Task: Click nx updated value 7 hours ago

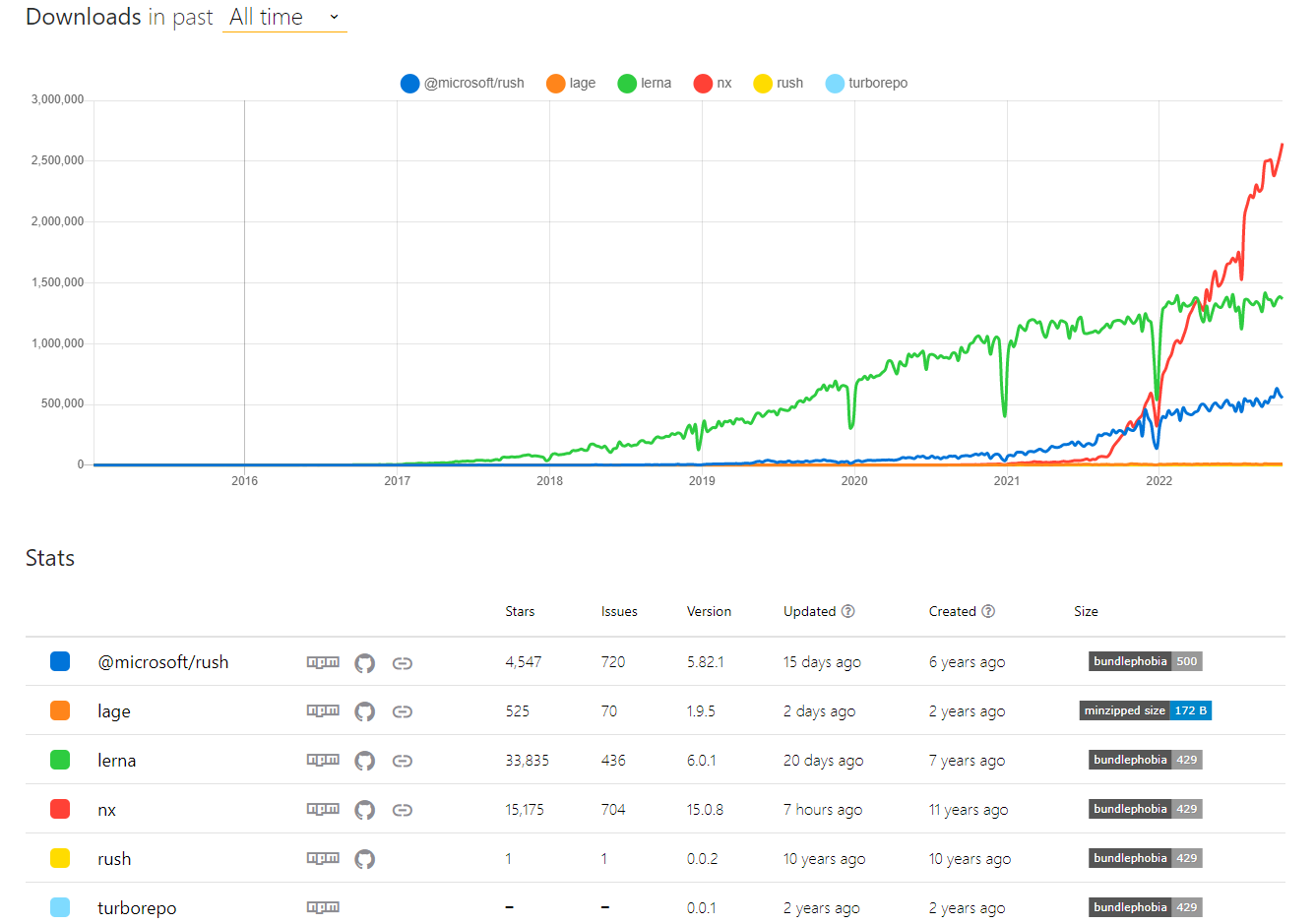Action: pos(823,810)
